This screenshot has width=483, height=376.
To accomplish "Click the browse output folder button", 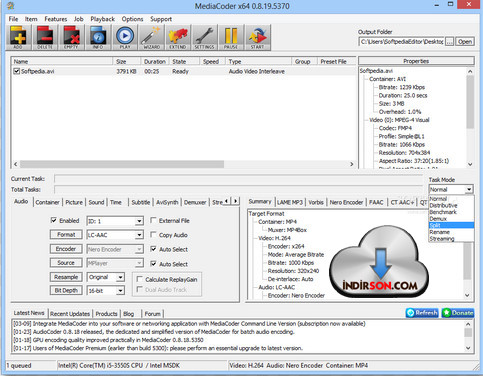I will pyautogui.click(x=450, y=42).
